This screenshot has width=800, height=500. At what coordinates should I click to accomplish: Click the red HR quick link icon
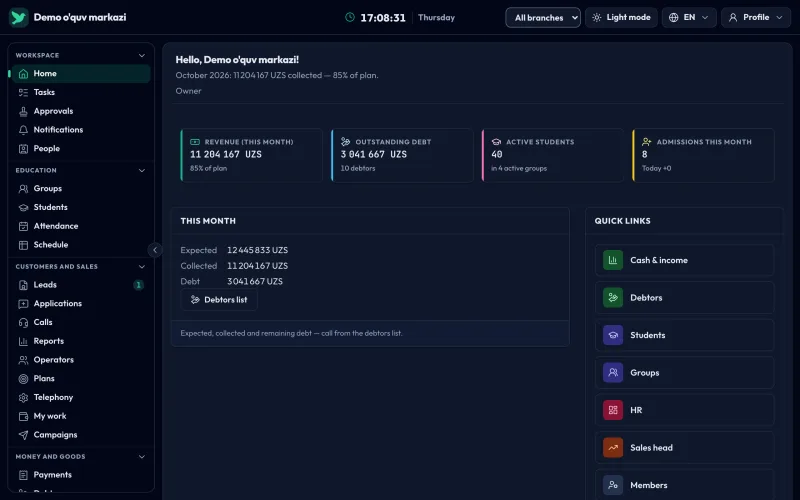tap(613, 410)
